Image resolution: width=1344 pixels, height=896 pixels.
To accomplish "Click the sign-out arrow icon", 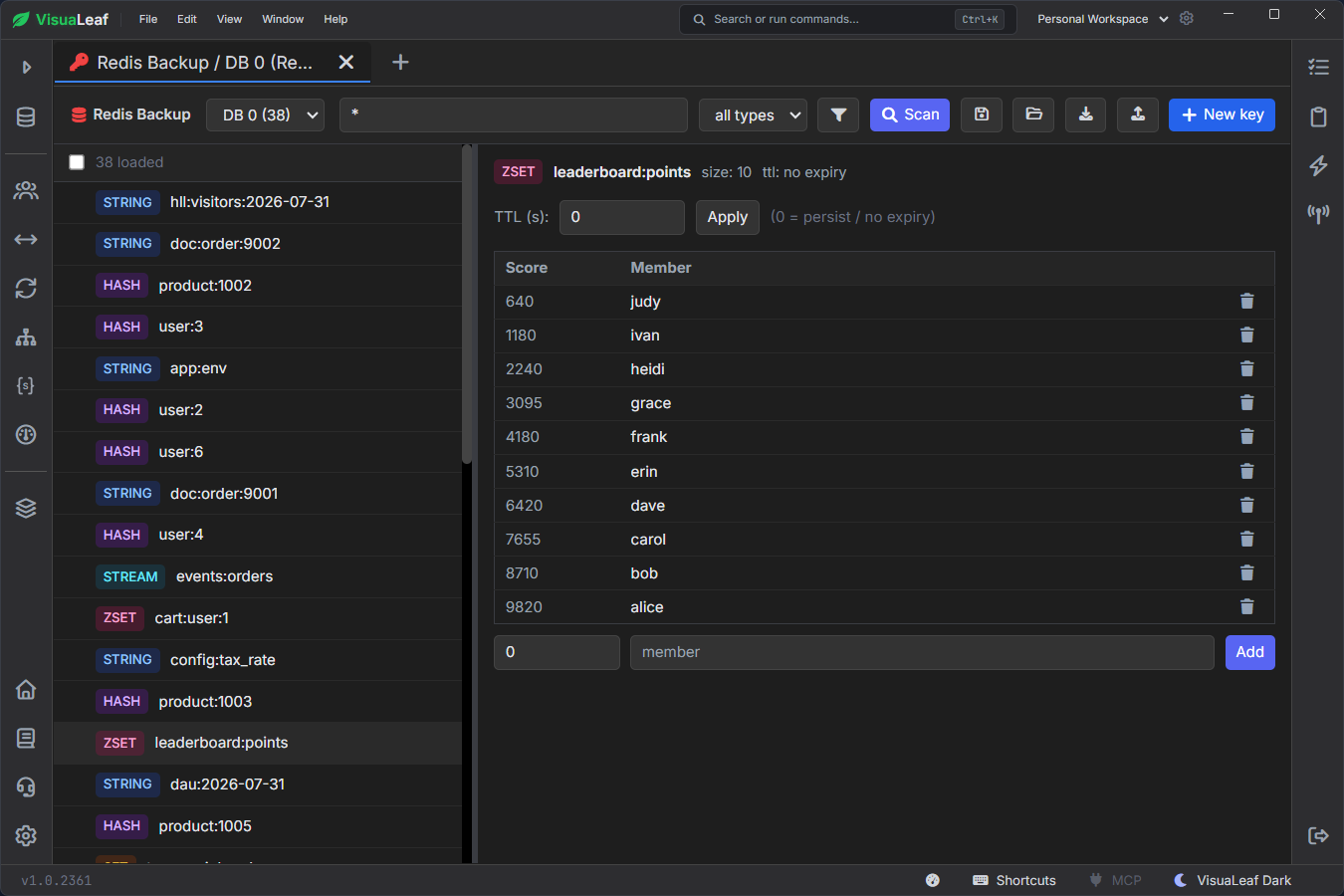I will [1318, 835].
